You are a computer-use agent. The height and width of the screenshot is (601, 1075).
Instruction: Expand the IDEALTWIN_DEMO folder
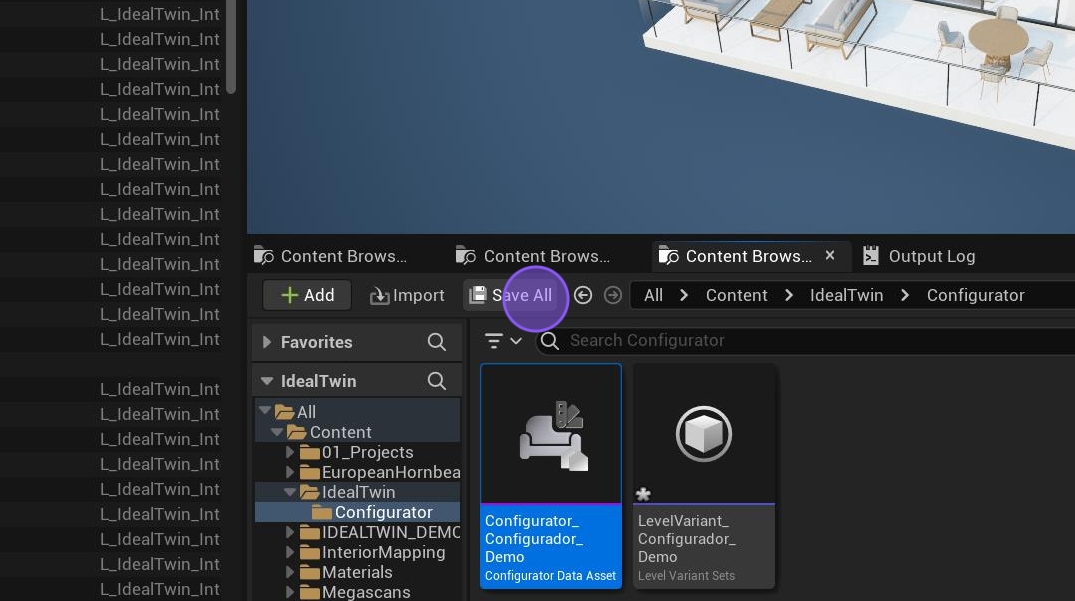[289, 532]
